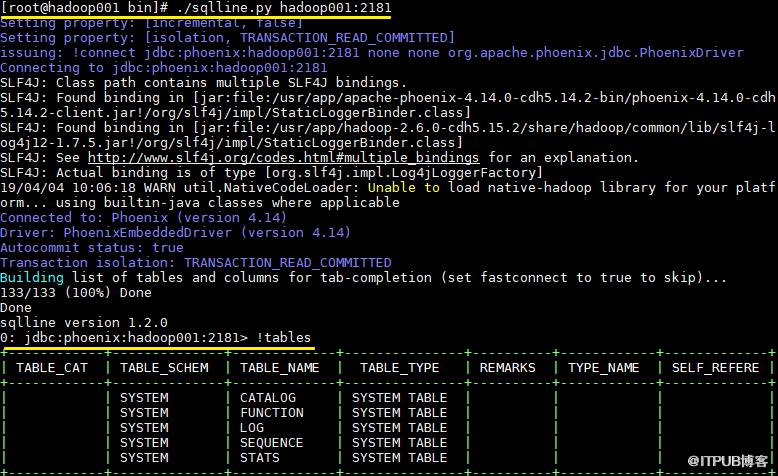Open the slf4j.org multiple_bindings link
778x476 pixels.
click(x=283, y=158)
